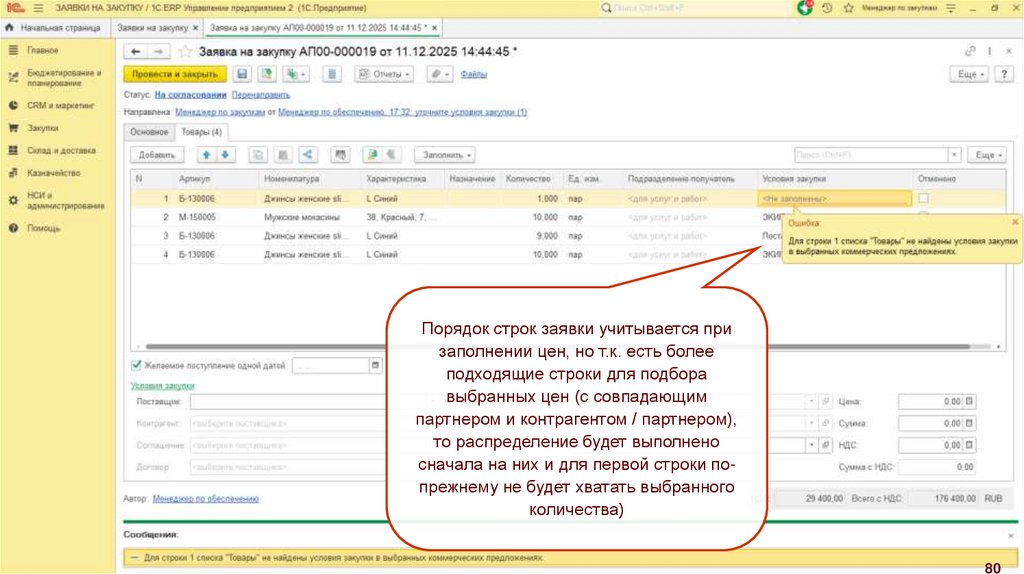Open calendar picker for desired delivery date

click(375, 366)
